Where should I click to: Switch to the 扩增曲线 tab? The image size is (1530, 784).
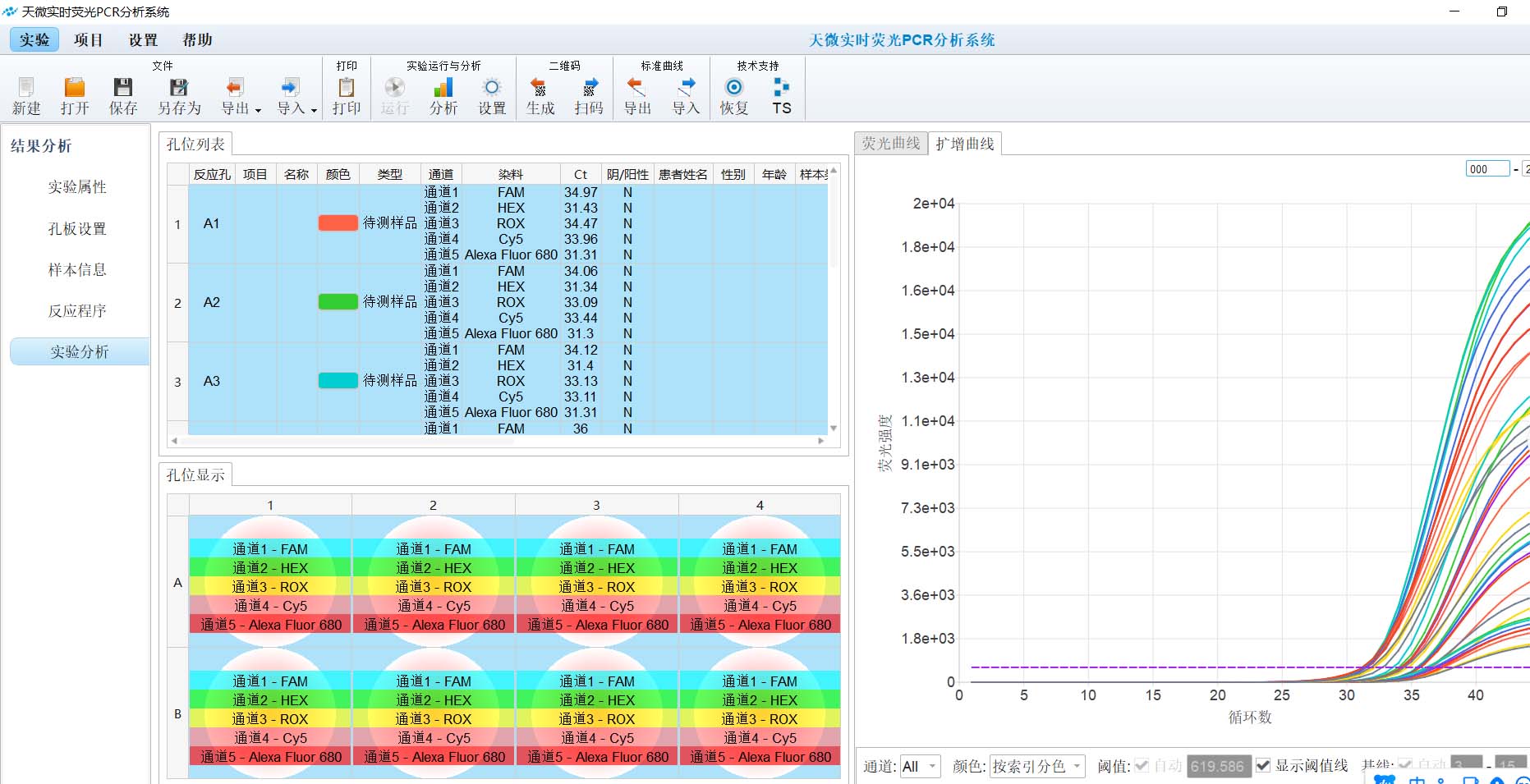tap(965, 144)
